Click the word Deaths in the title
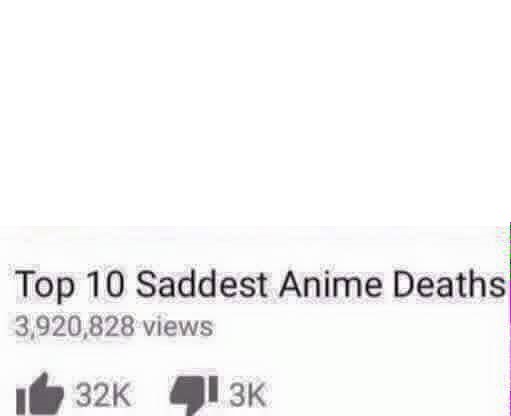Viewport: 511px width, 416px height. 450,284
